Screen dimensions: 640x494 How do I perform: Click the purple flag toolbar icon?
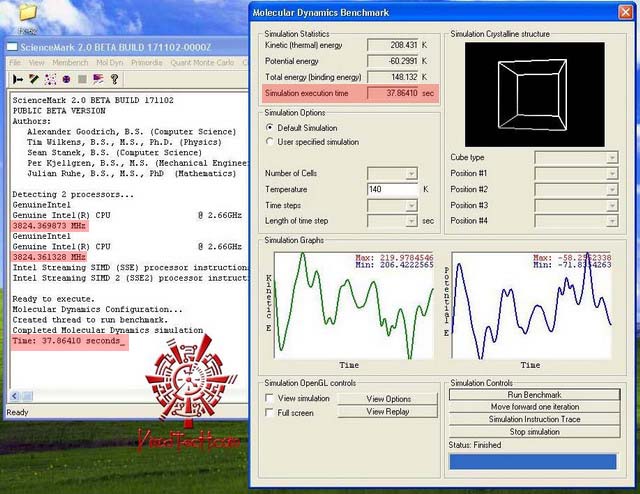point(98,79)
